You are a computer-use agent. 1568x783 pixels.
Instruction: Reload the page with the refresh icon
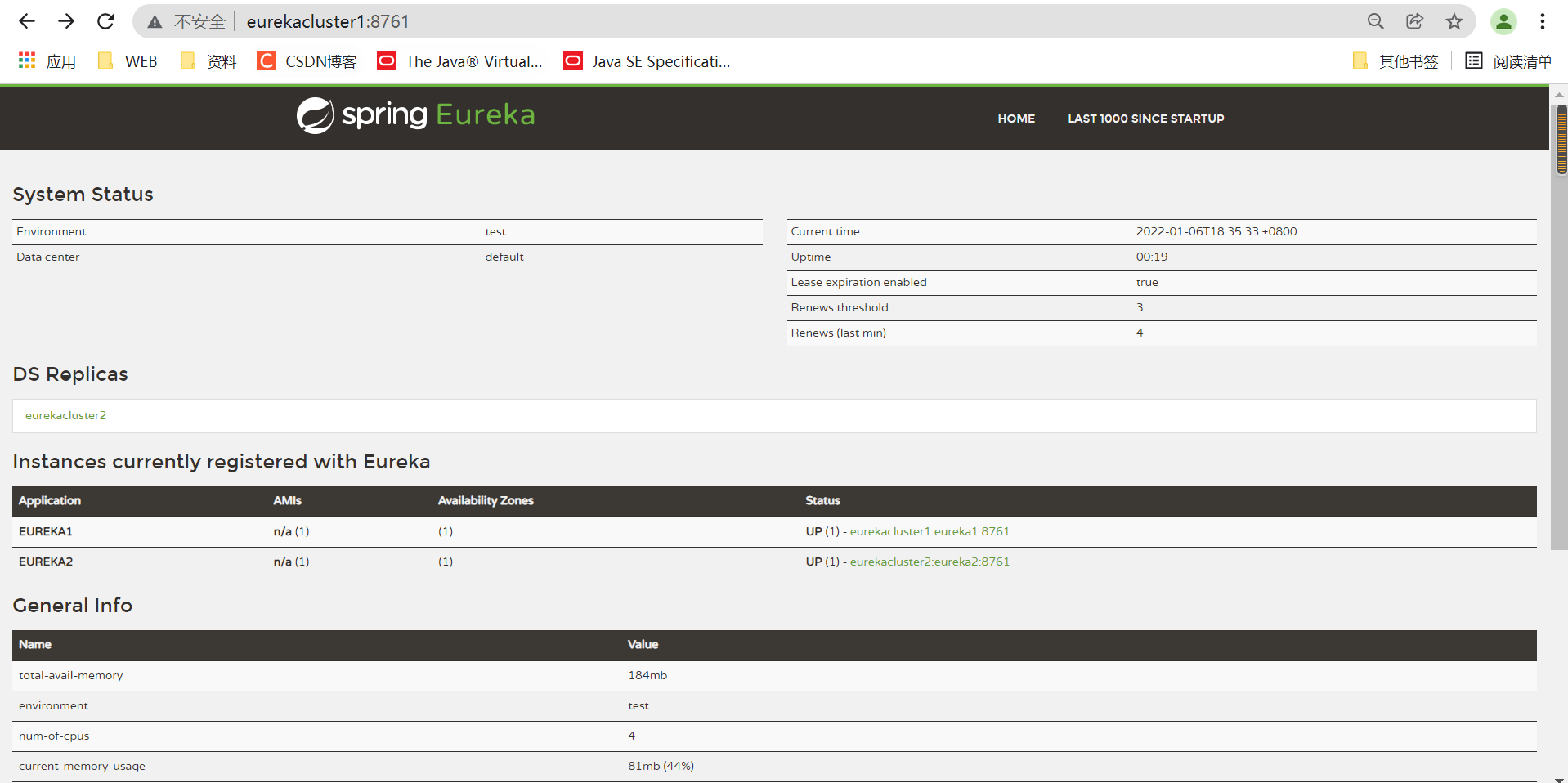105,21
